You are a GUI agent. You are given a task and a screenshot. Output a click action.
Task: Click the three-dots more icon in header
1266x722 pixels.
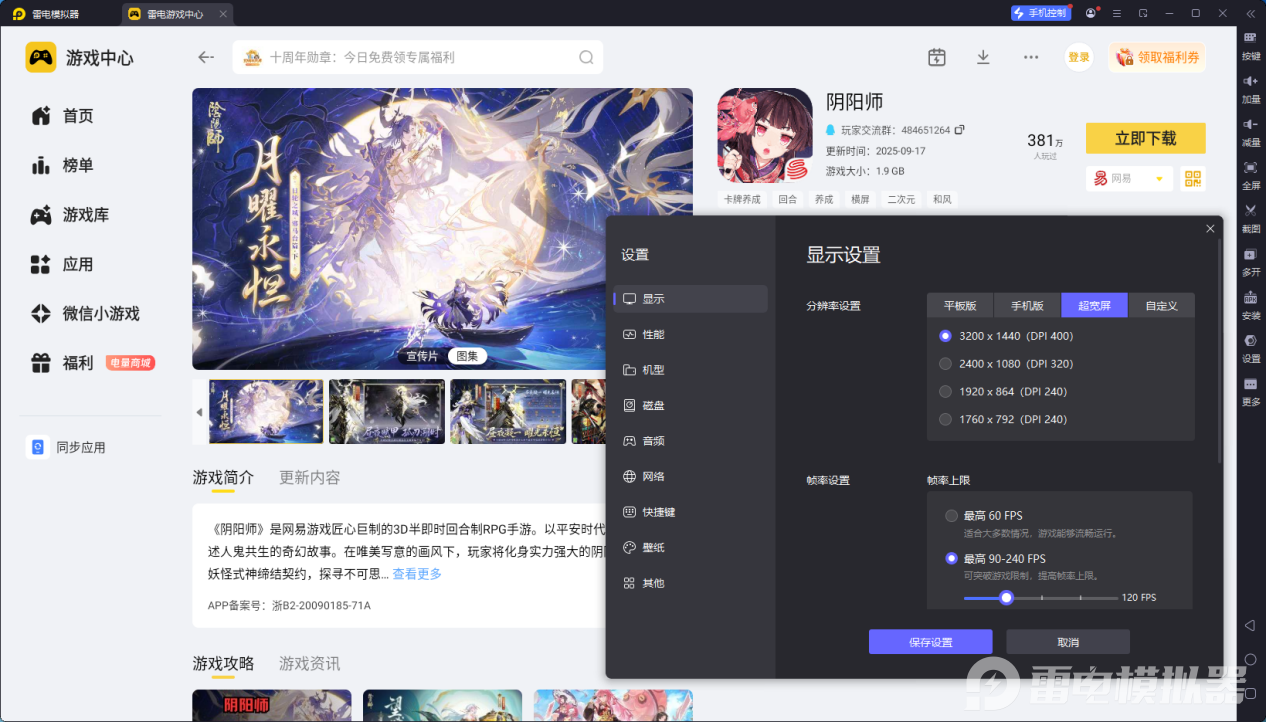(1031, 57)
